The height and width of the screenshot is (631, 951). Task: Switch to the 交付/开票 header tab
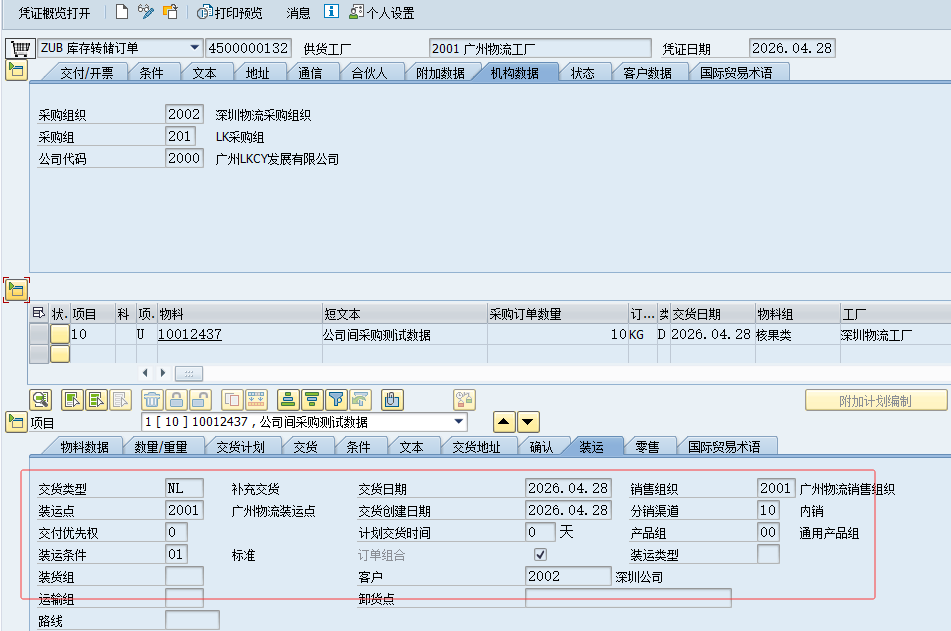[x=87, y=73]
